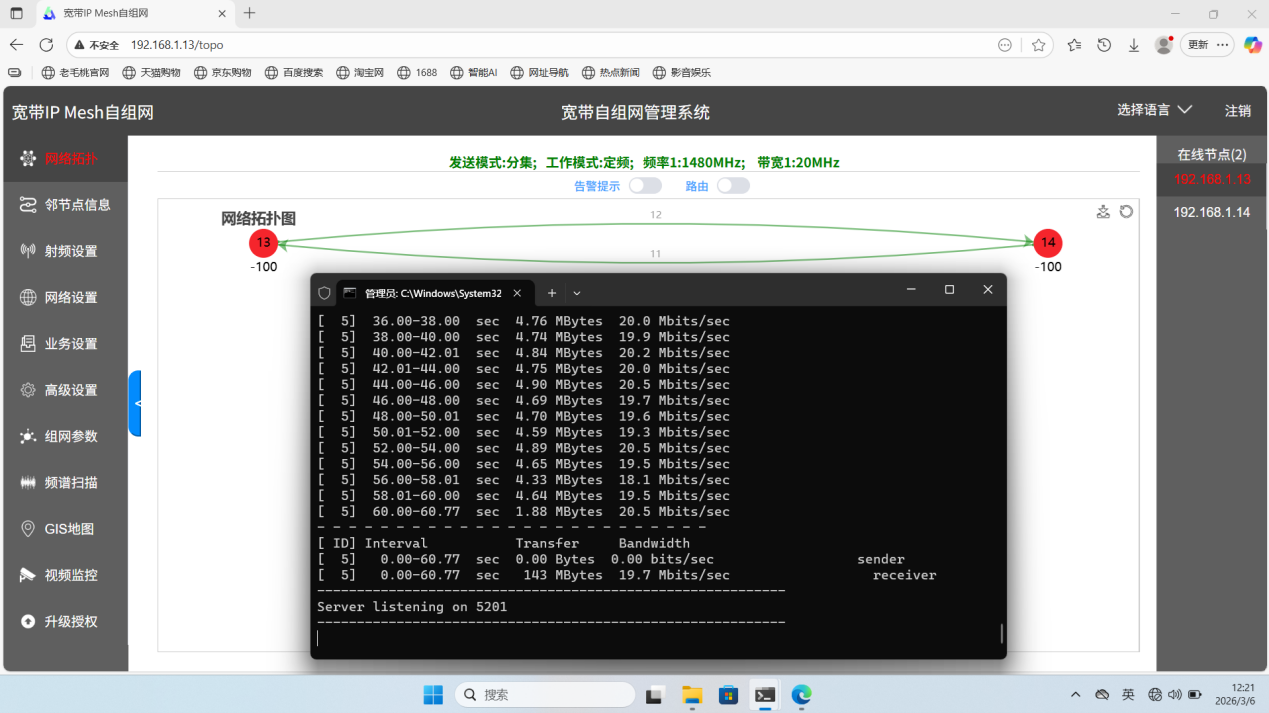Screen dimensions: 1269x713
Task: Click the taskbar 搜索 search box
Action: coord(545,694)
